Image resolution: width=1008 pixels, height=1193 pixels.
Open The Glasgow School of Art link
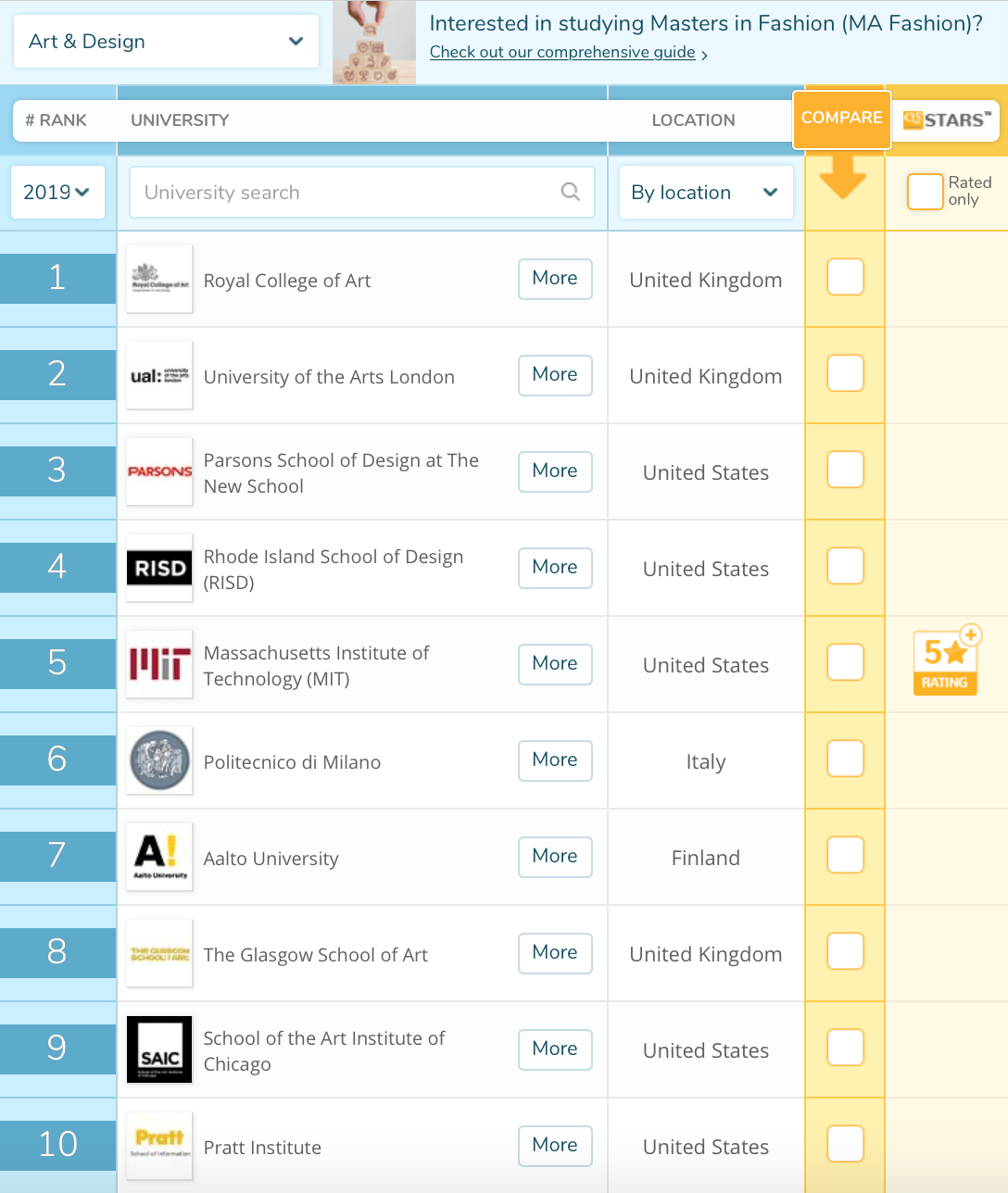[315, 955]
